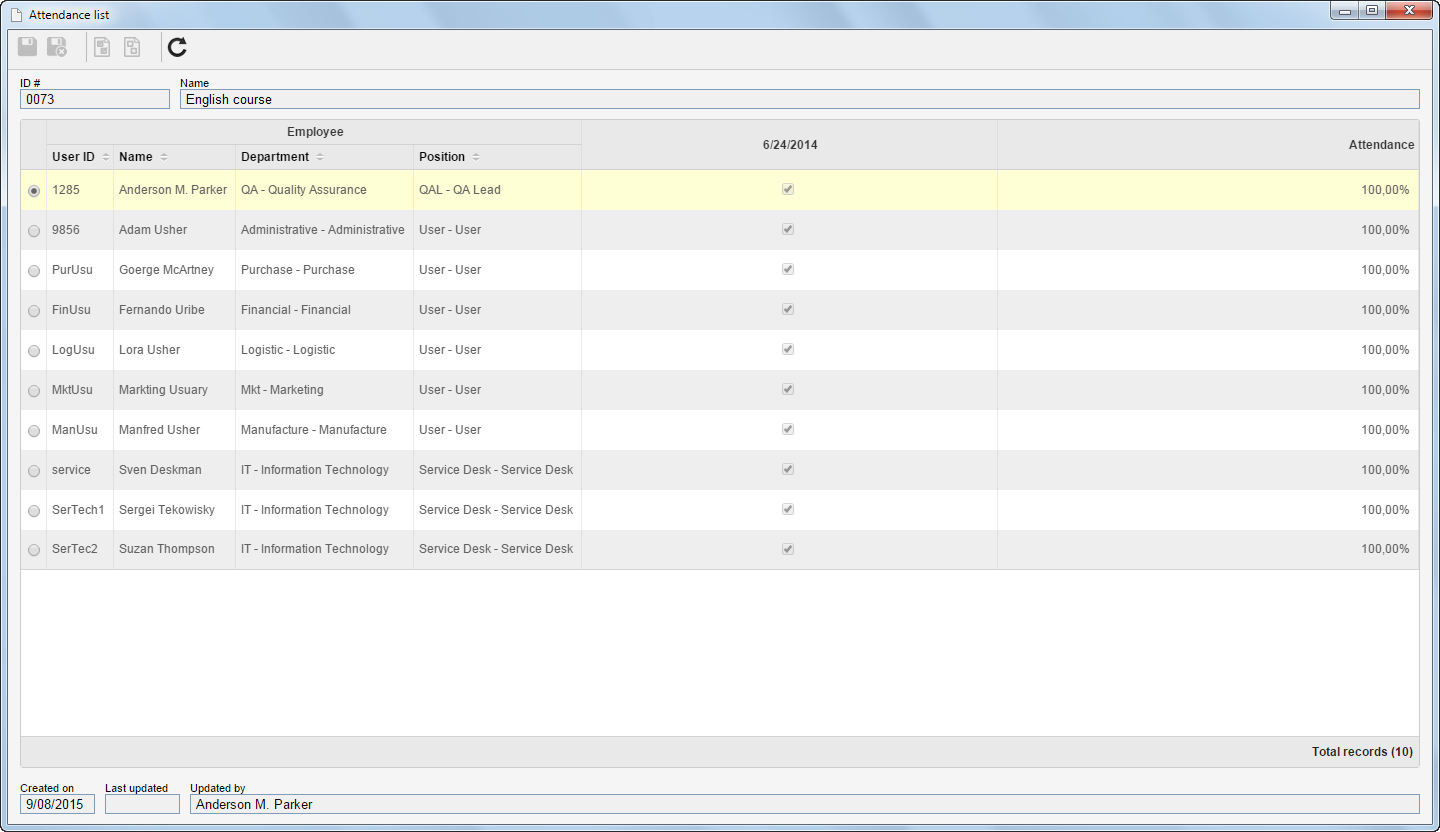Sort using the Name column arrows

tap(164, 157)
